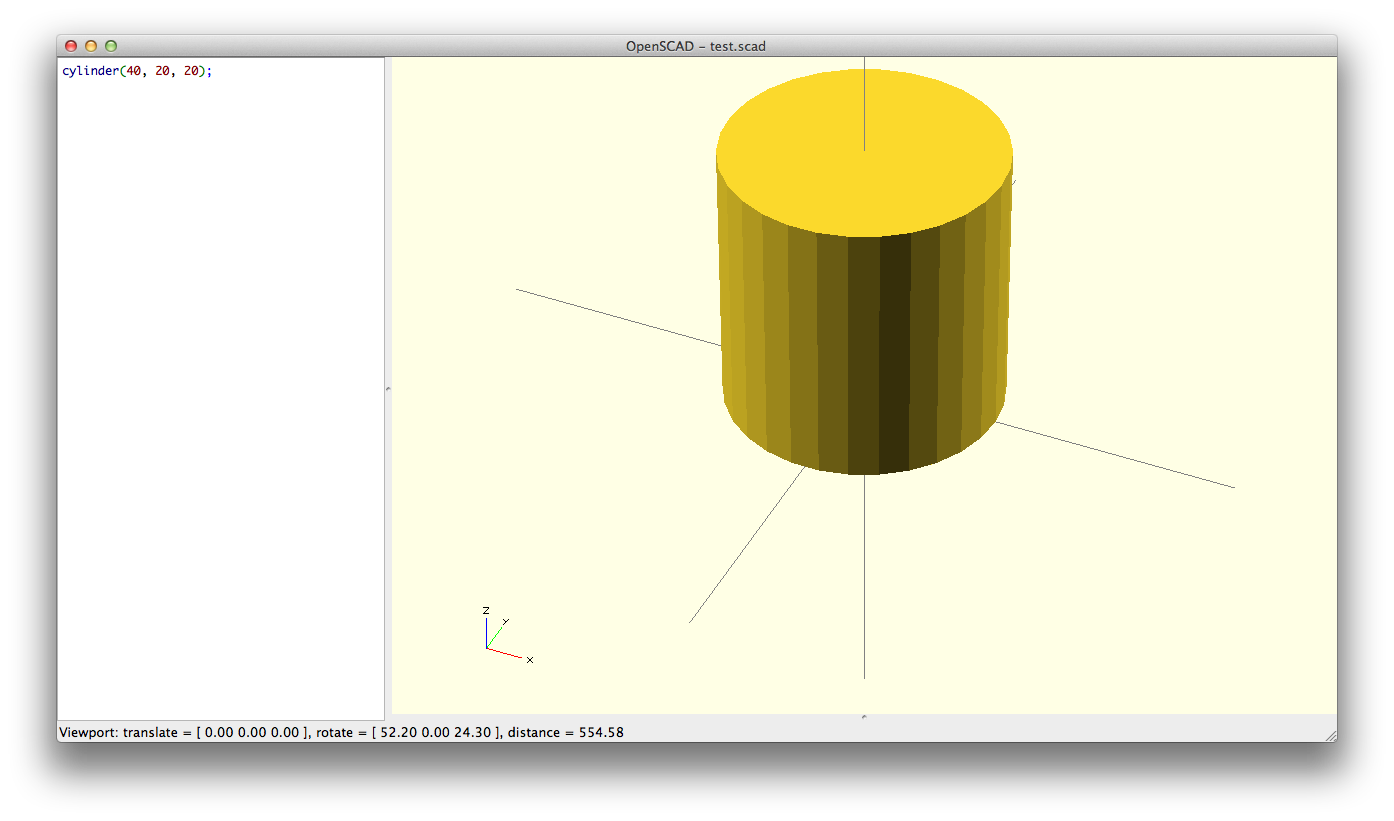
Task: Click the semicolon ending the cylinder statement
Action: pyautogui.click(x=210, y=72)
